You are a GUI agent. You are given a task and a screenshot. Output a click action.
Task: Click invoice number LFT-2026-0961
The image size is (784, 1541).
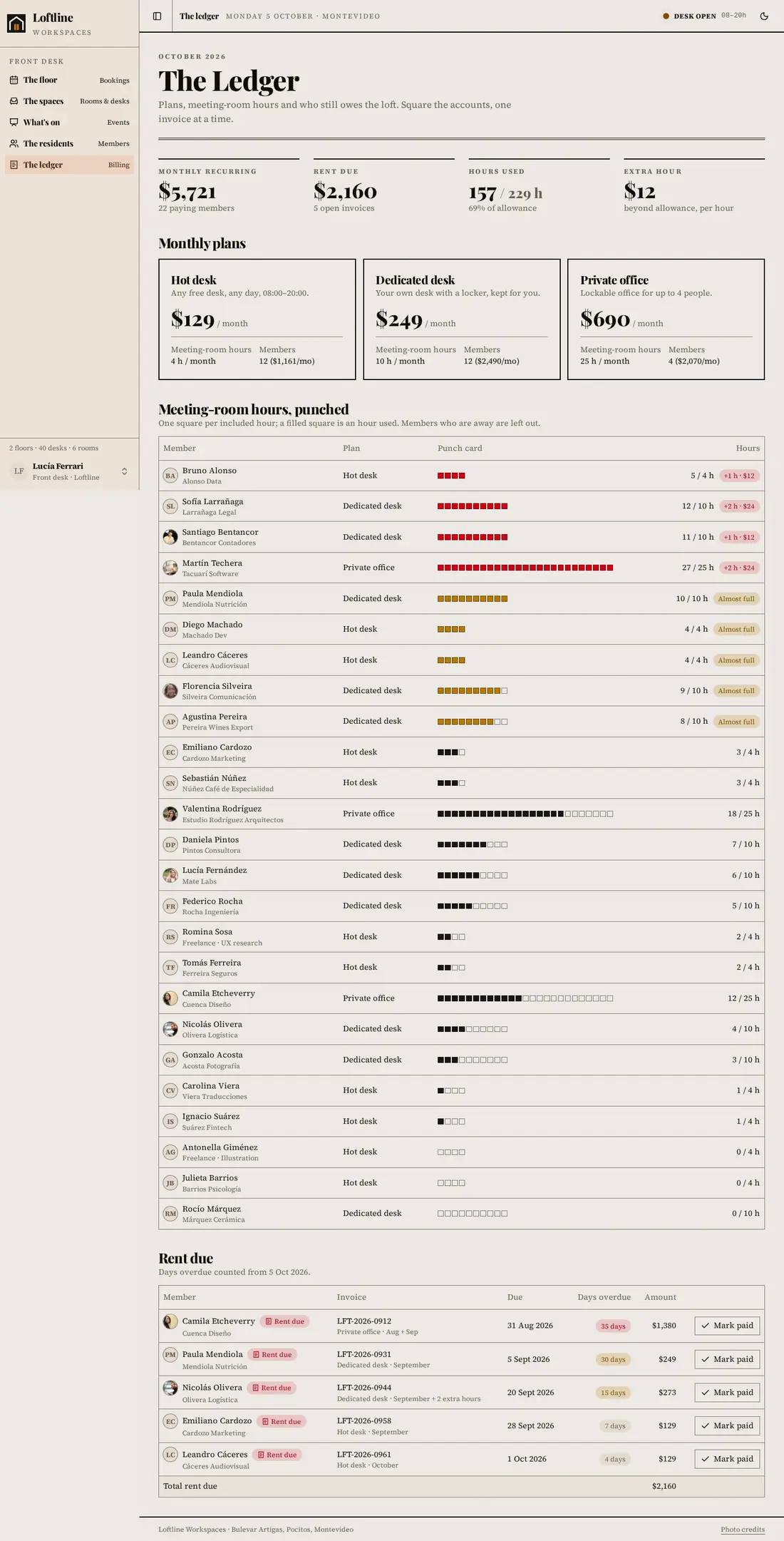[364, 1455]
